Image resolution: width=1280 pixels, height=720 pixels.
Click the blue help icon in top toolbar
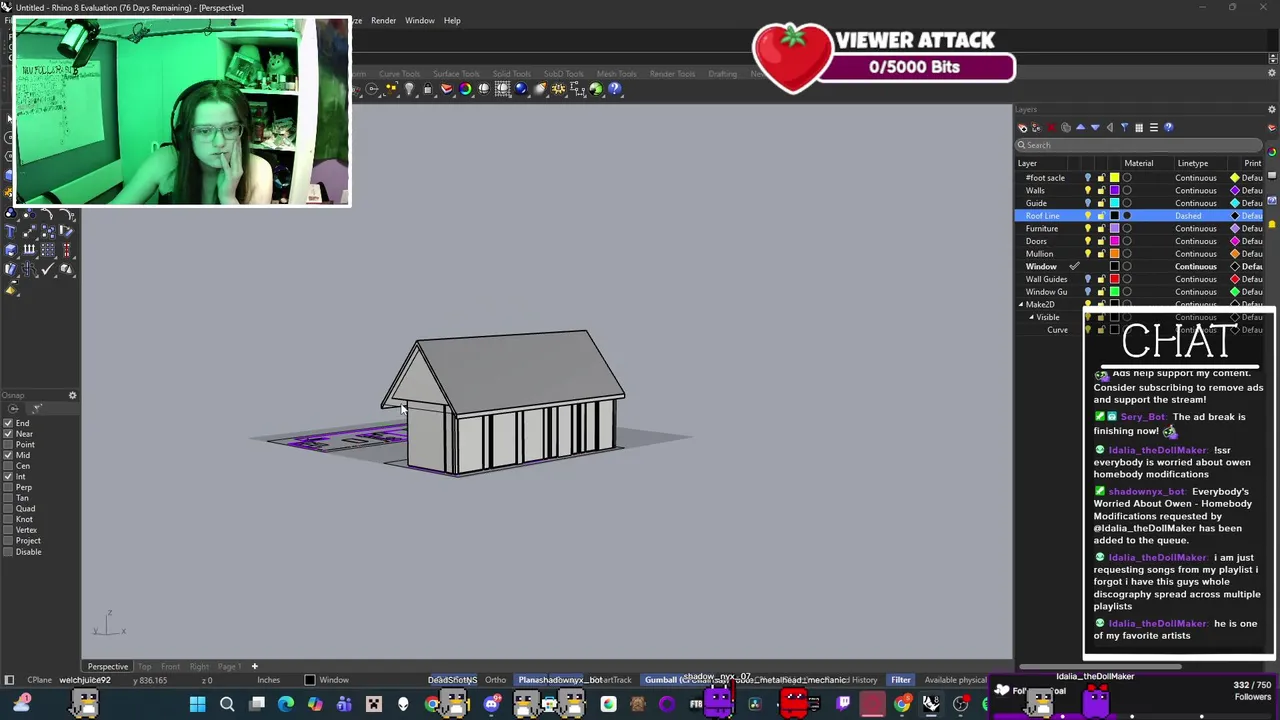(x=615, y=88)
